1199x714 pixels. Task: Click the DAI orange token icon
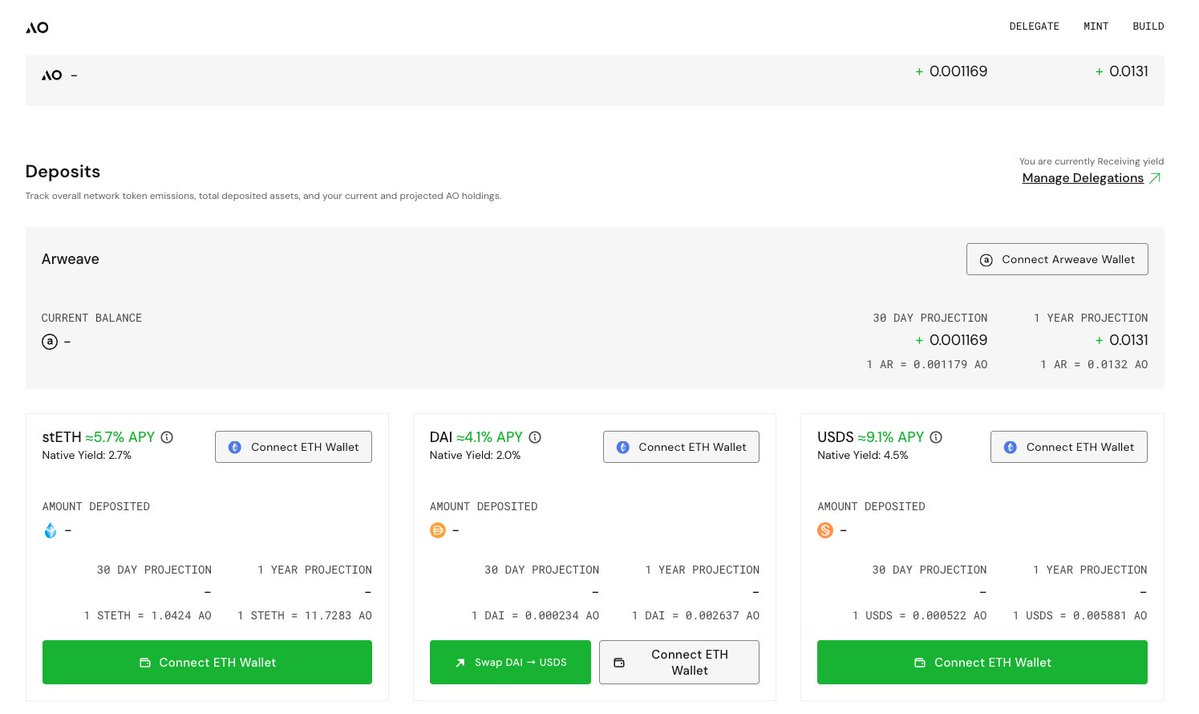coord(437,531)
